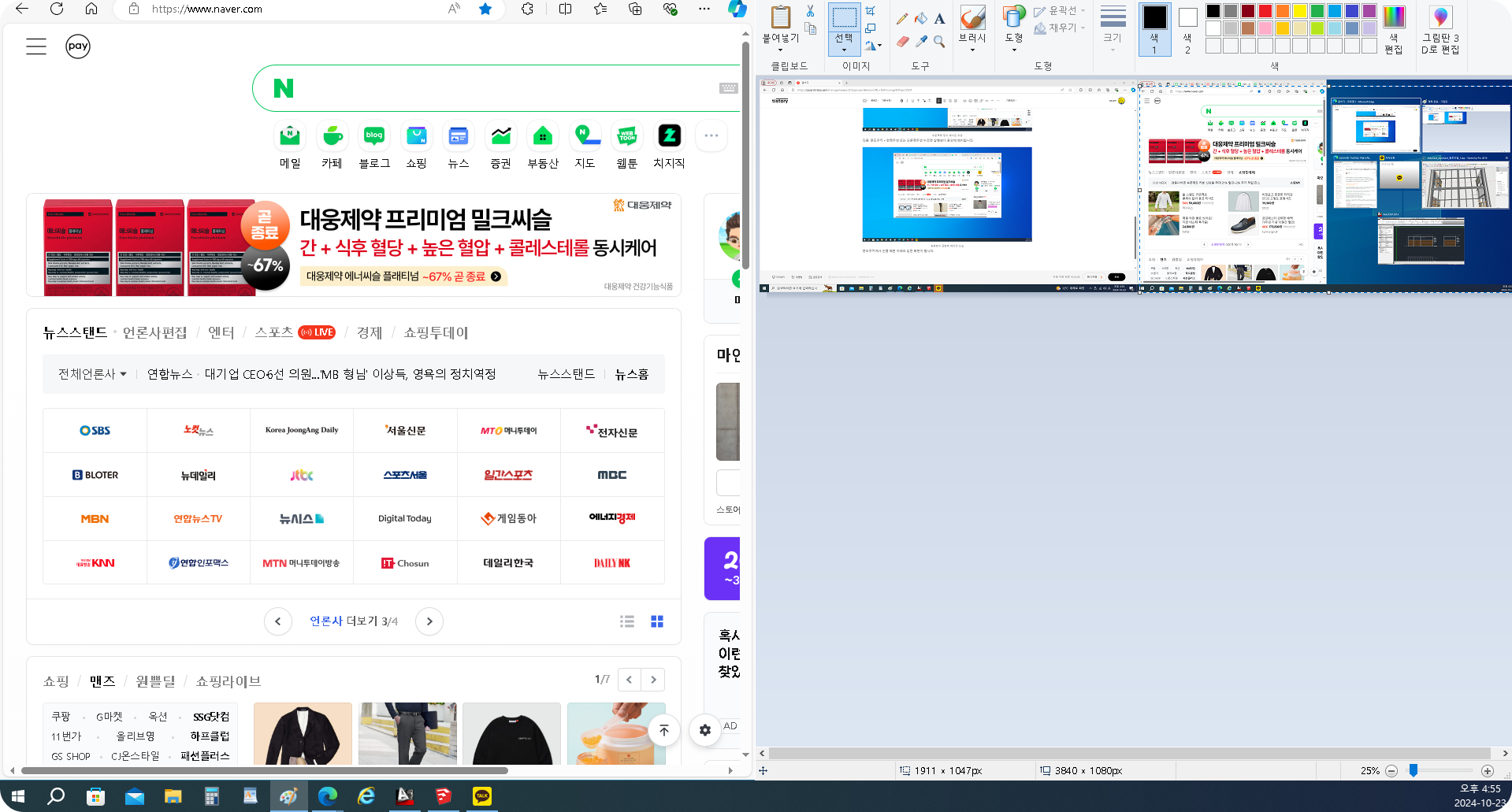Pick the Fill bucket tool in Paint
This screenshot has width=1512, height=812.
click(921, 19)
